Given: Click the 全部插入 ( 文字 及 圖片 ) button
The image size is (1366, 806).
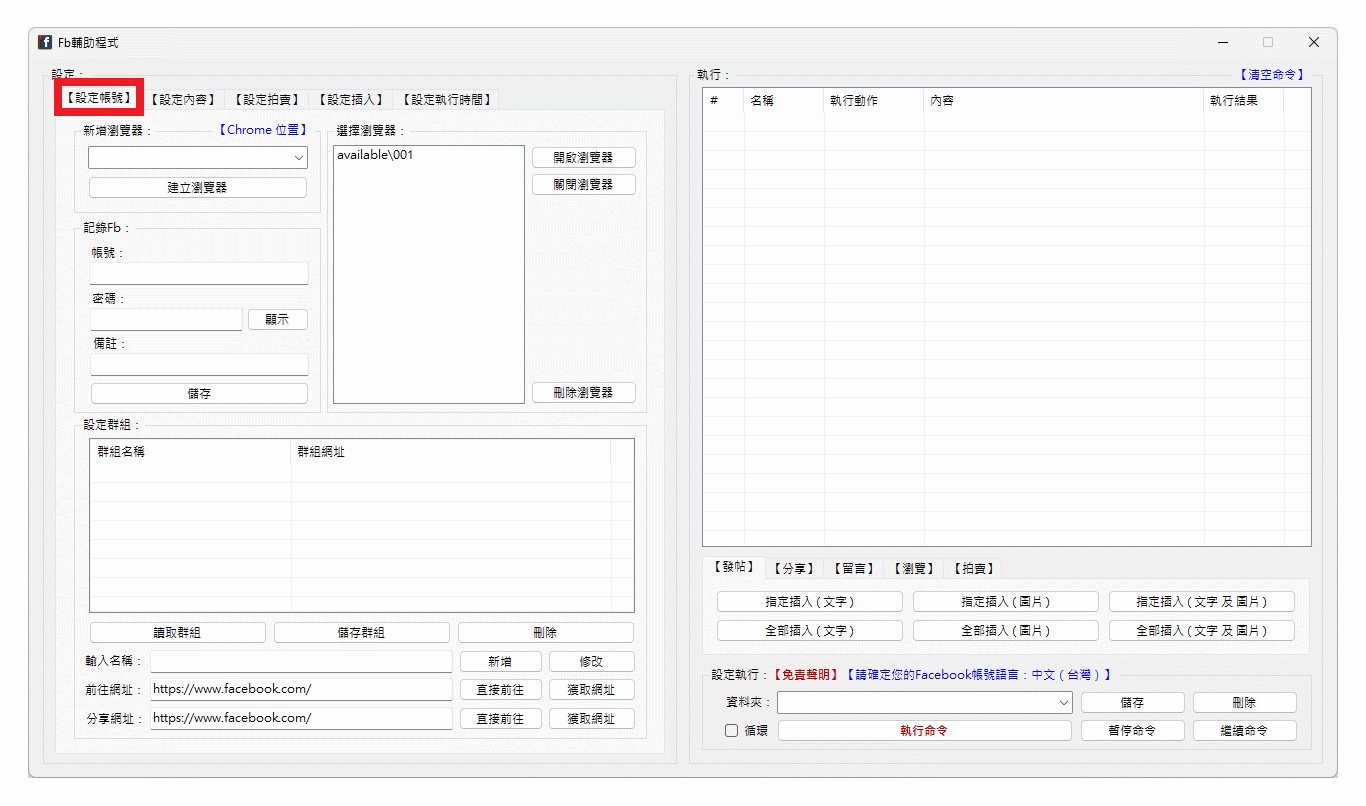Looking at the screenshot, I should pyautogui.click(x=1202, y=631).
